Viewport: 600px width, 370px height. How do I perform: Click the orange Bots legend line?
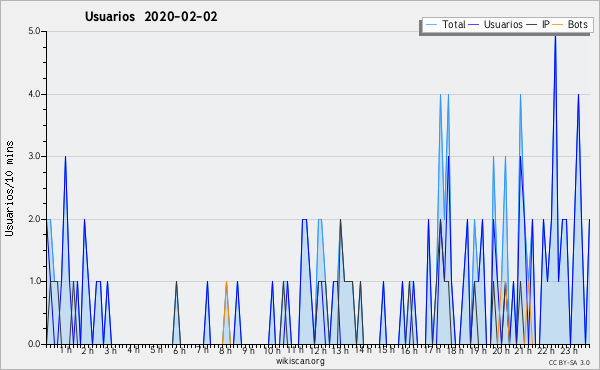point(558,25)
